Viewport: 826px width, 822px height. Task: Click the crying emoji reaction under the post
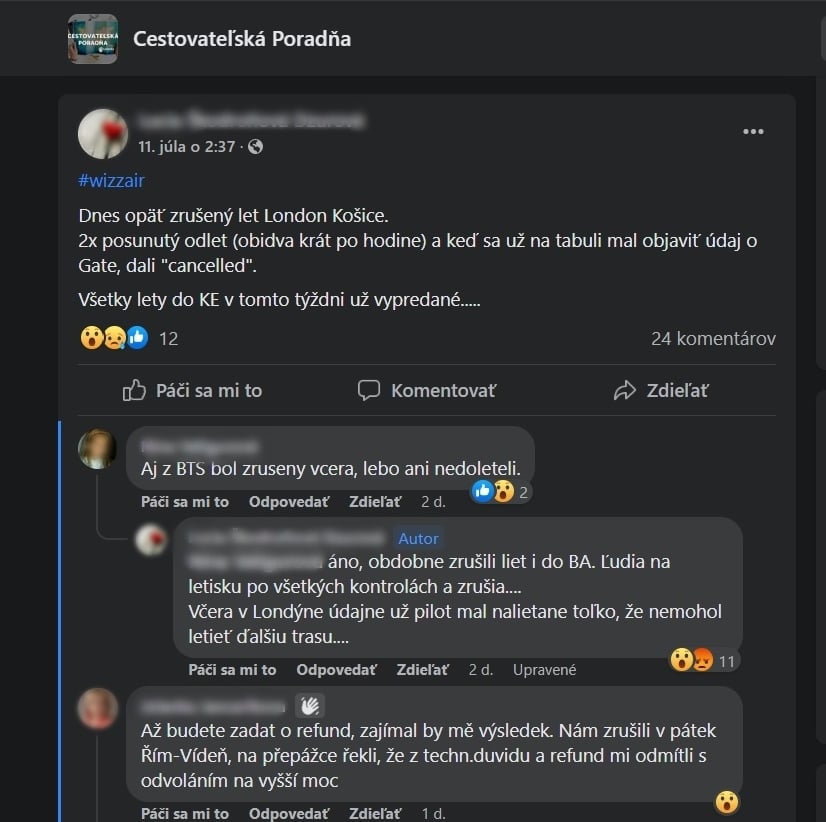point(112,337)
